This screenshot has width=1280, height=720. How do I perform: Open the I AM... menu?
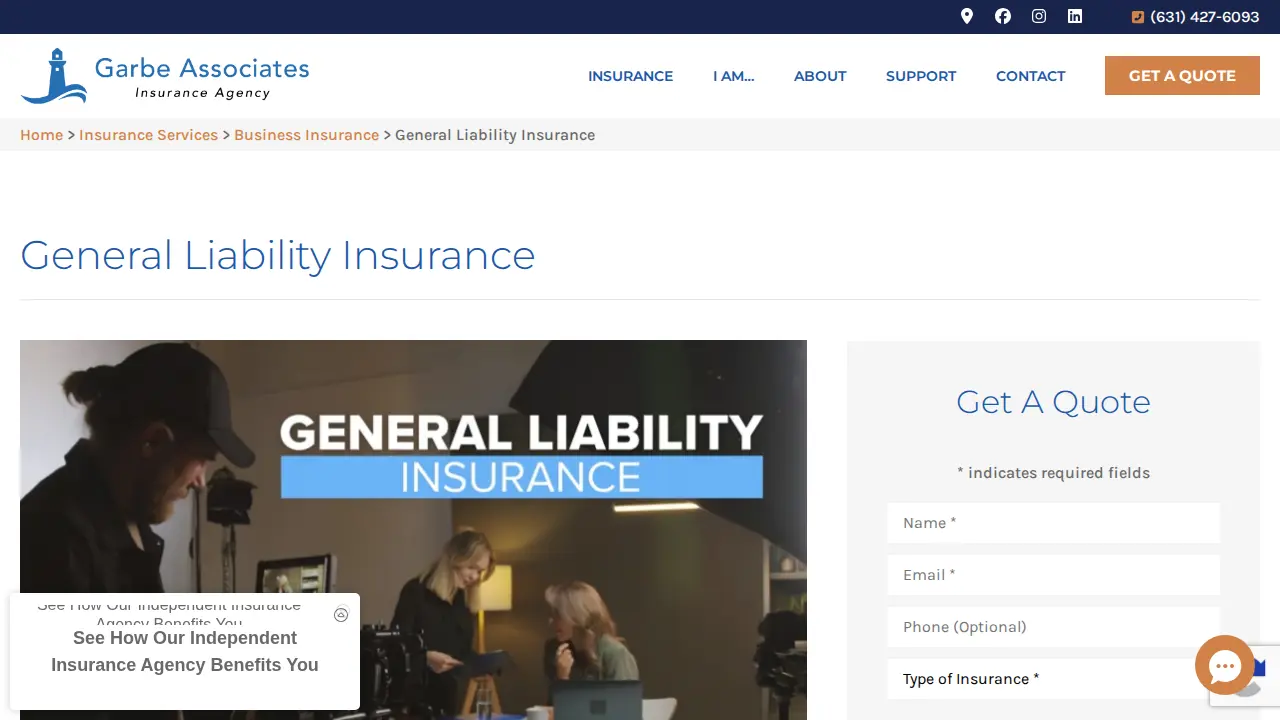pos(733,76)
